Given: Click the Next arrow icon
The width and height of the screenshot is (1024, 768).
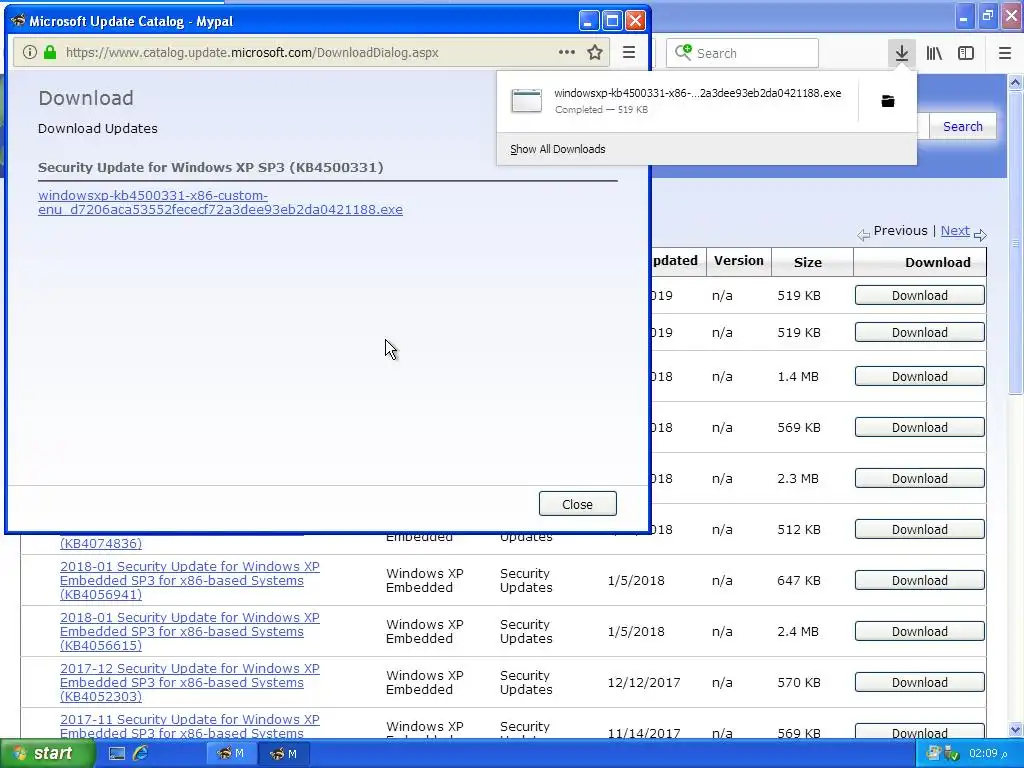Looking at the screenshot, I should coord(980,234).
